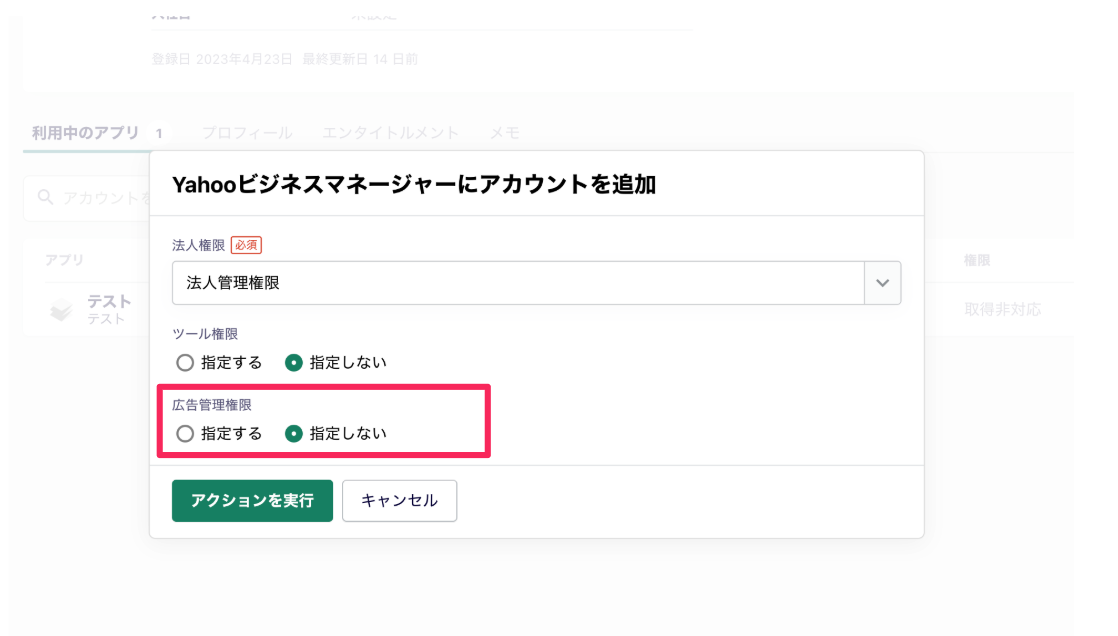The width and height of the screenshot is (1118, 636).
Task: Click the 取得非対応 cell
Action: coord(1002,309)
